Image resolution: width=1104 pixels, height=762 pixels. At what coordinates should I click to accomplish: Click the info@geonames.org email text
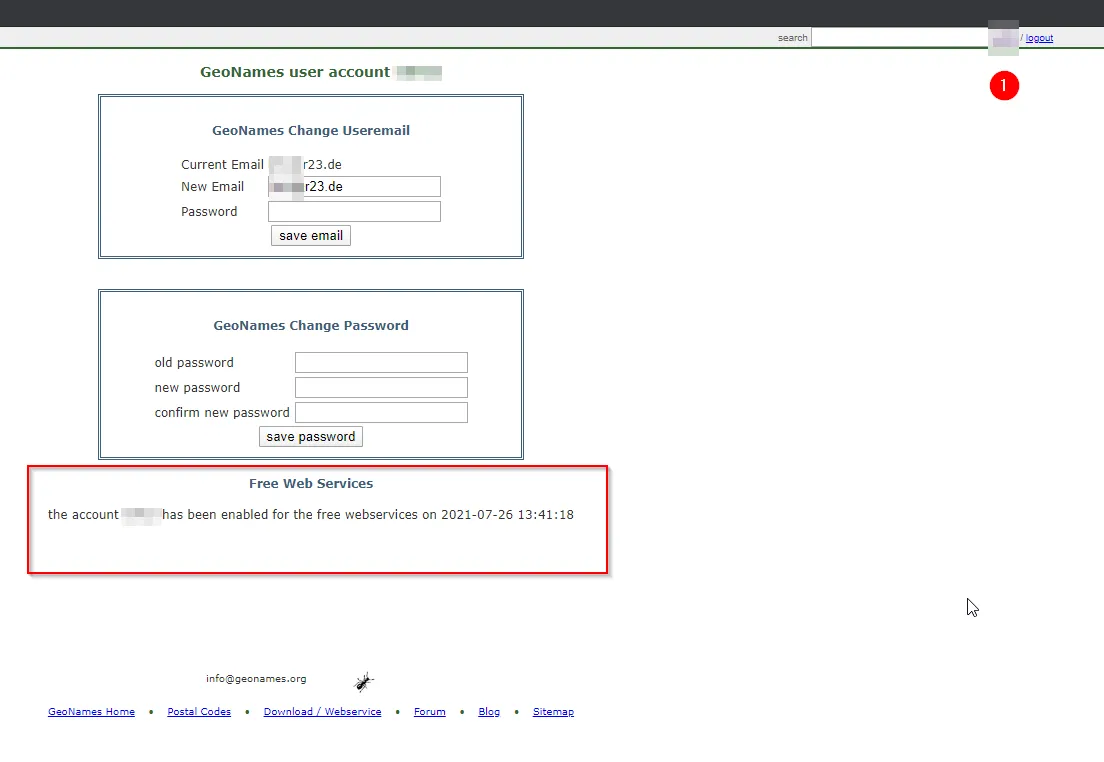pyautogui.click(x=256, y=679)
